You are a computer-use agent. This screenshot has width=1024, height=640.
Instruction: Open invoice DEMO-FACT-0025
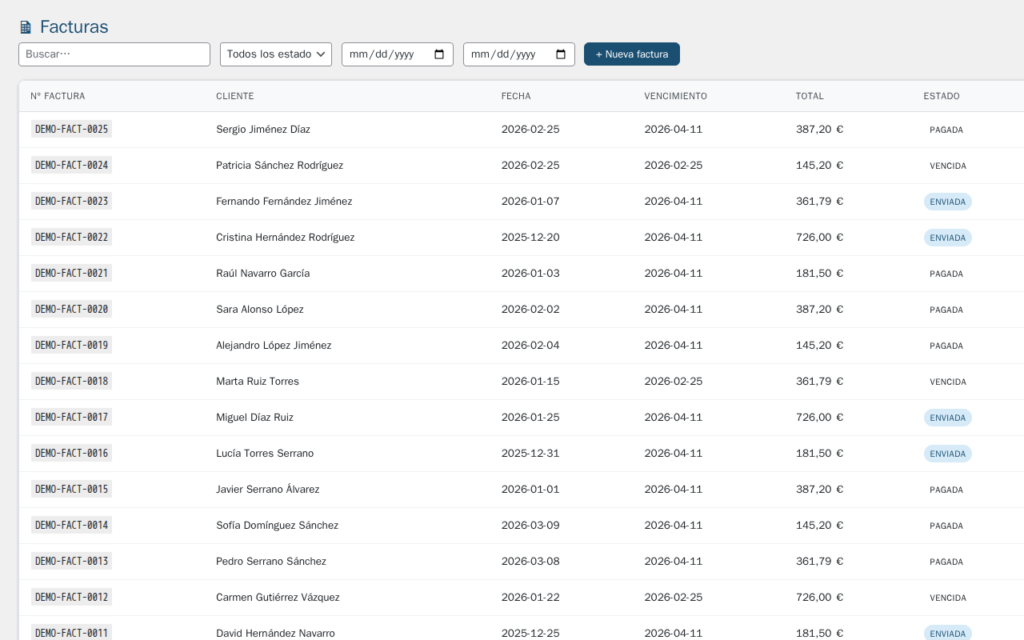point(71,128)
